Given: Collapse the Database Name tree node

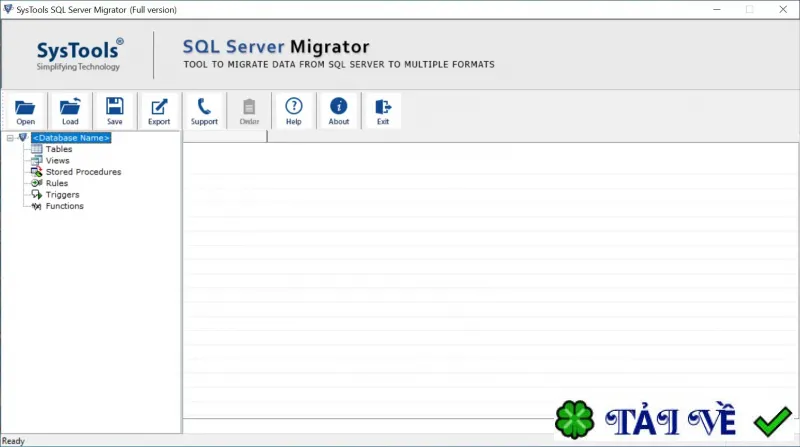Looking at the screenshot, I should tap(10, 138).
